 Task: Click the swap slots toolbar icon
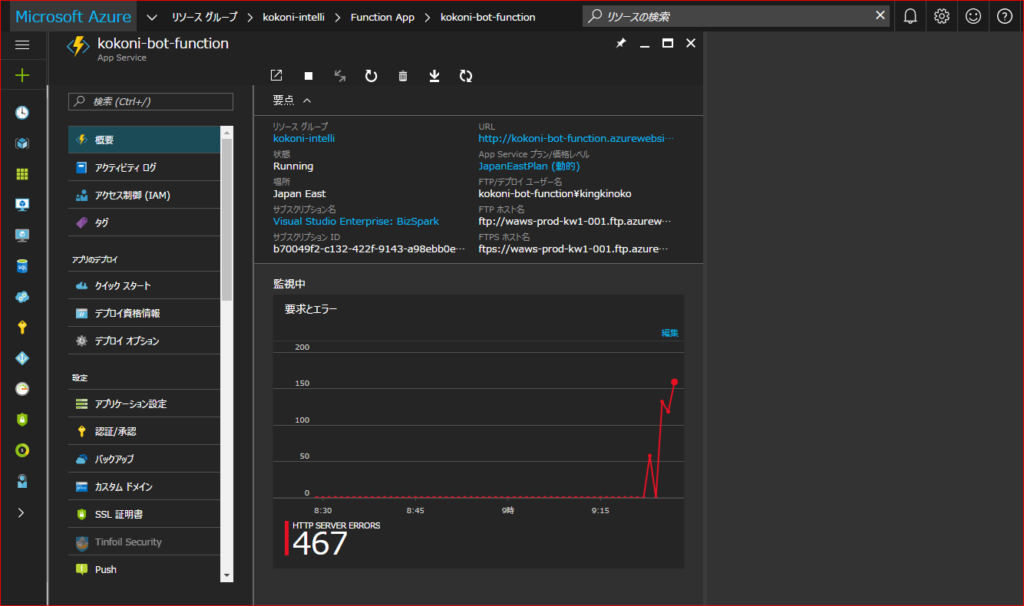tap(340, 76)
